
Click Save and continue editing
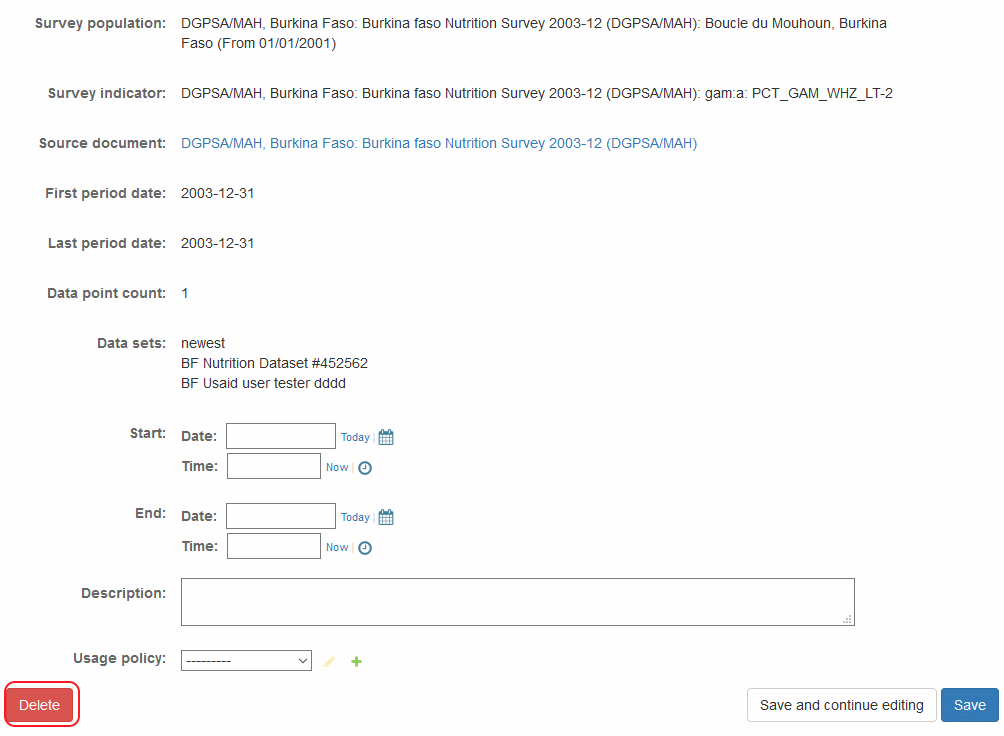pos(841,705)
